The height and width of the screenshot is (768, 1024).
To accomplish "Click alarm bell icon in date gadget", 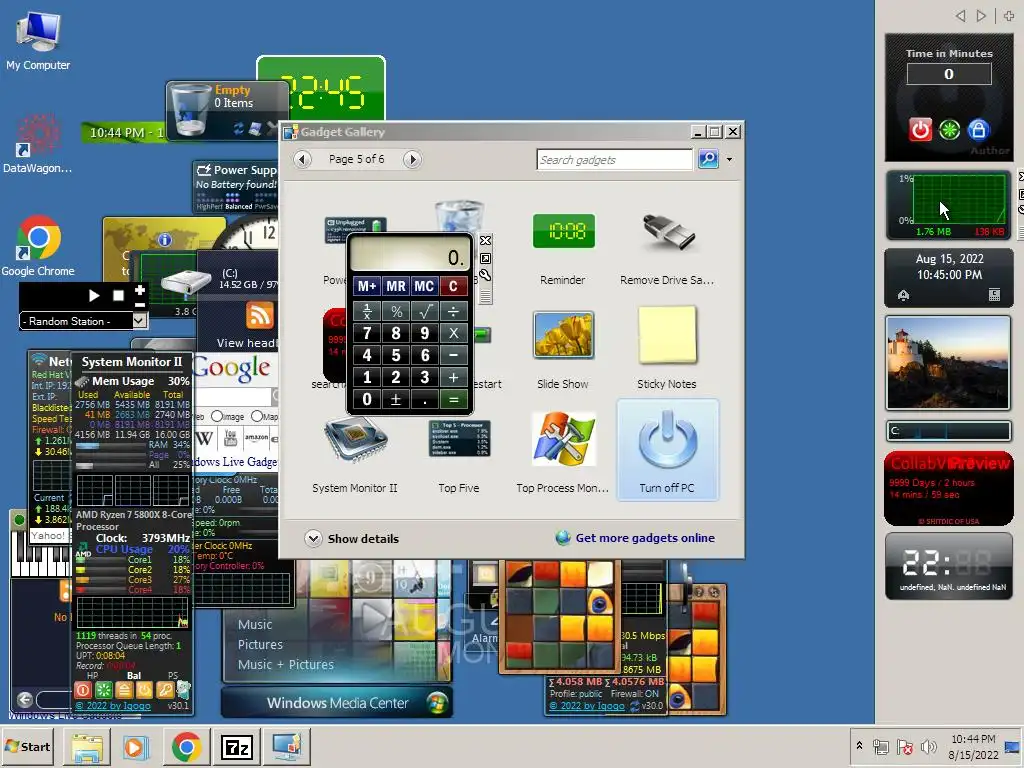I will pos(904,296).
